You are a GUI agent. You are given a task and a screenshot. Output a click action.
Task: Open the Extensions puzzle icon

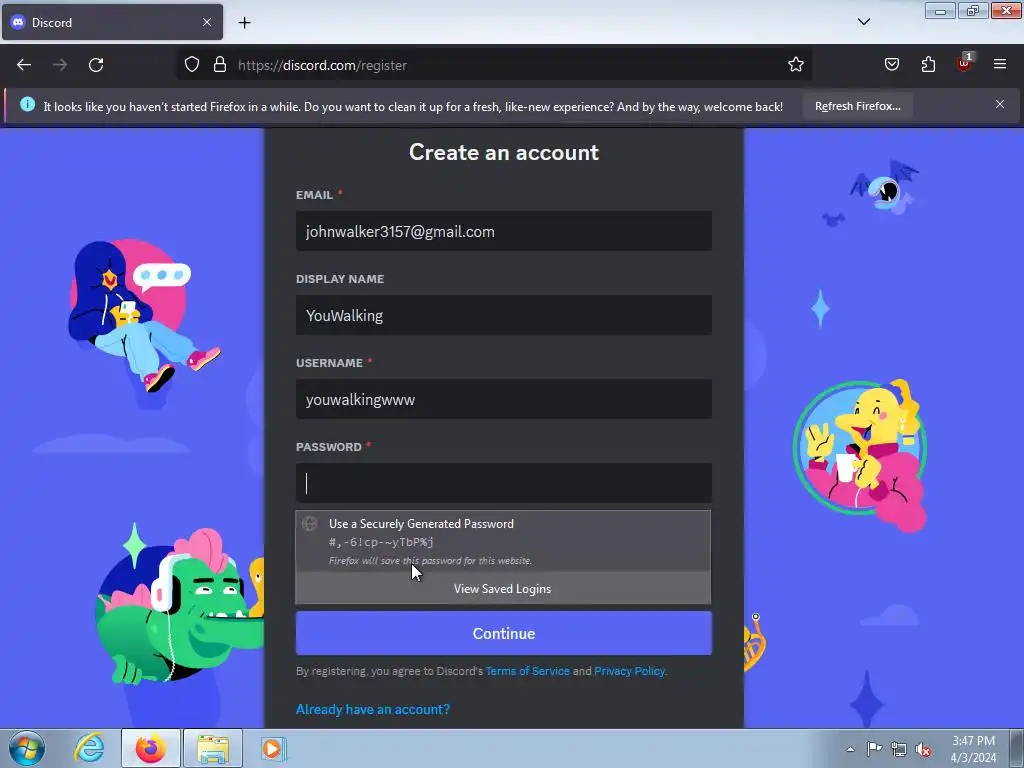coord(928,65)
